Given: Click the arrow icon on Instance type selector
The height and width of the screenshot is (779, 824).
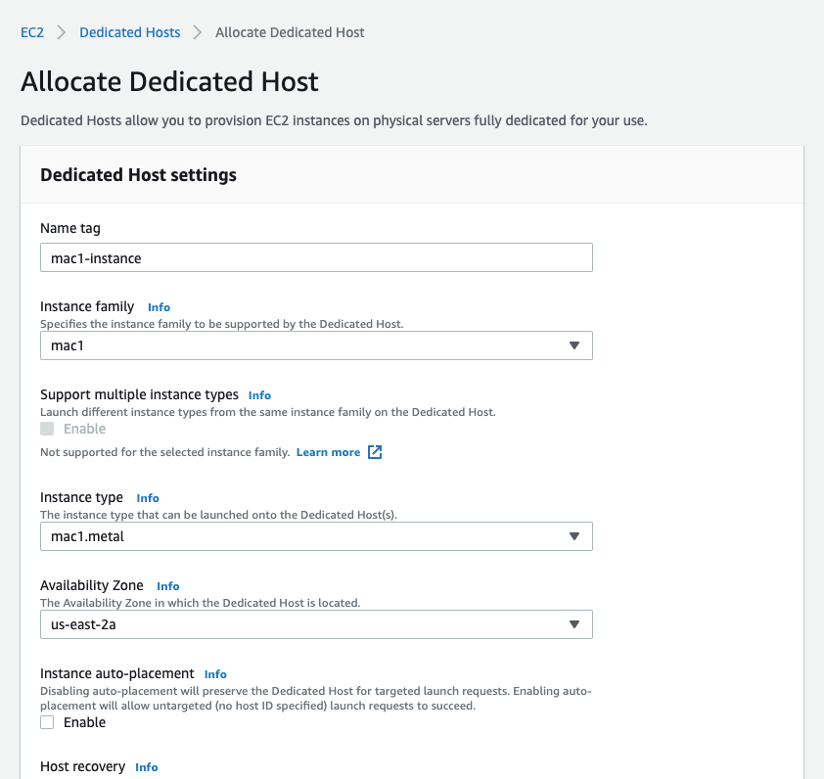Looking at the screenshot, I should click(574, 536).
